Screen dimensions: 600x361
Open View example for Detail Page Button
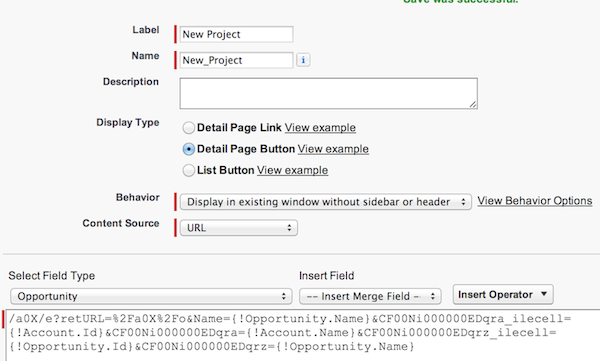pos(333,149)
